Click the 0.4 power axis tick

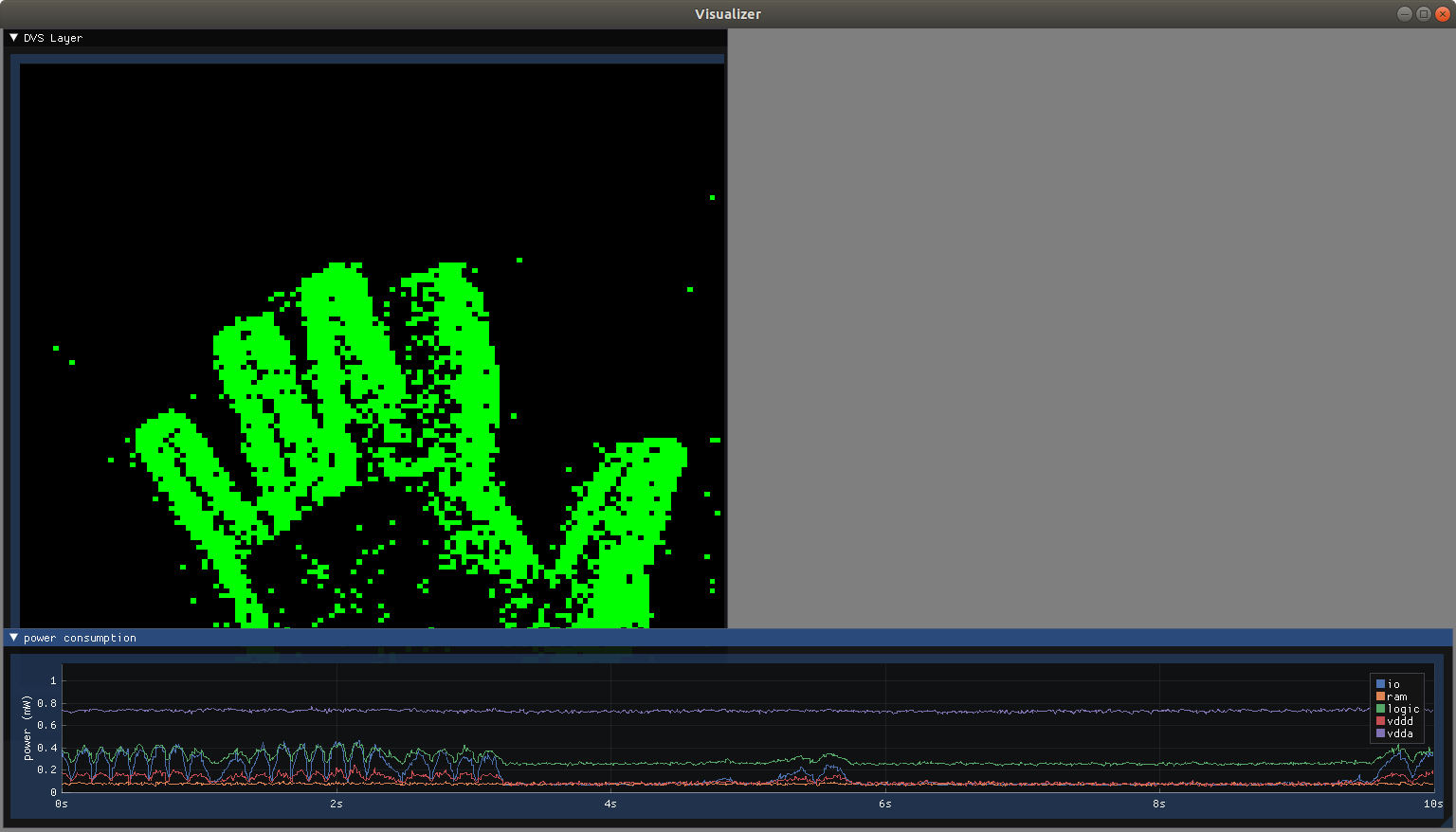point(47,748)
